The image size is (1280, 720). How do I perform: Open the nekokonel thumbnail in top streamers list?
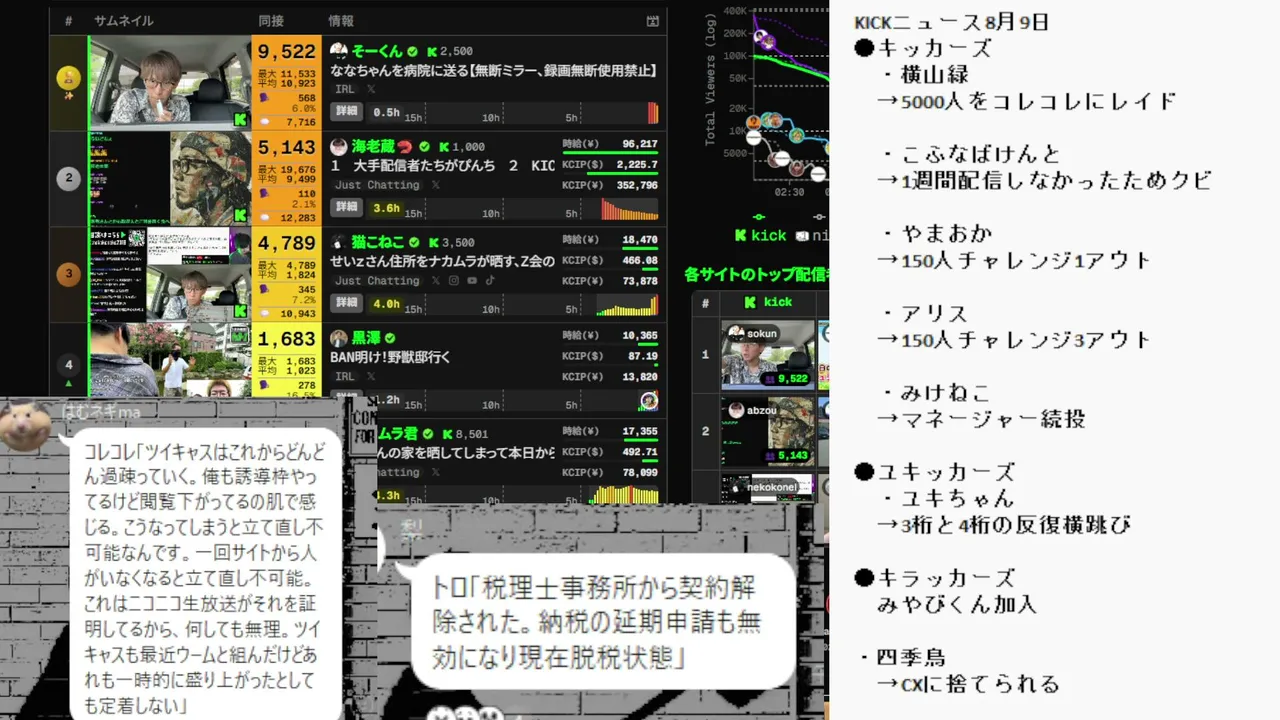point(768,489)
